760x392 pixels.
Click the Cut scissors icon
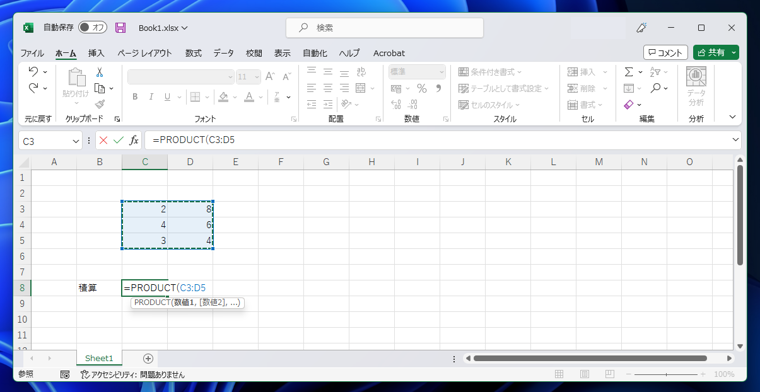(99, 72)
